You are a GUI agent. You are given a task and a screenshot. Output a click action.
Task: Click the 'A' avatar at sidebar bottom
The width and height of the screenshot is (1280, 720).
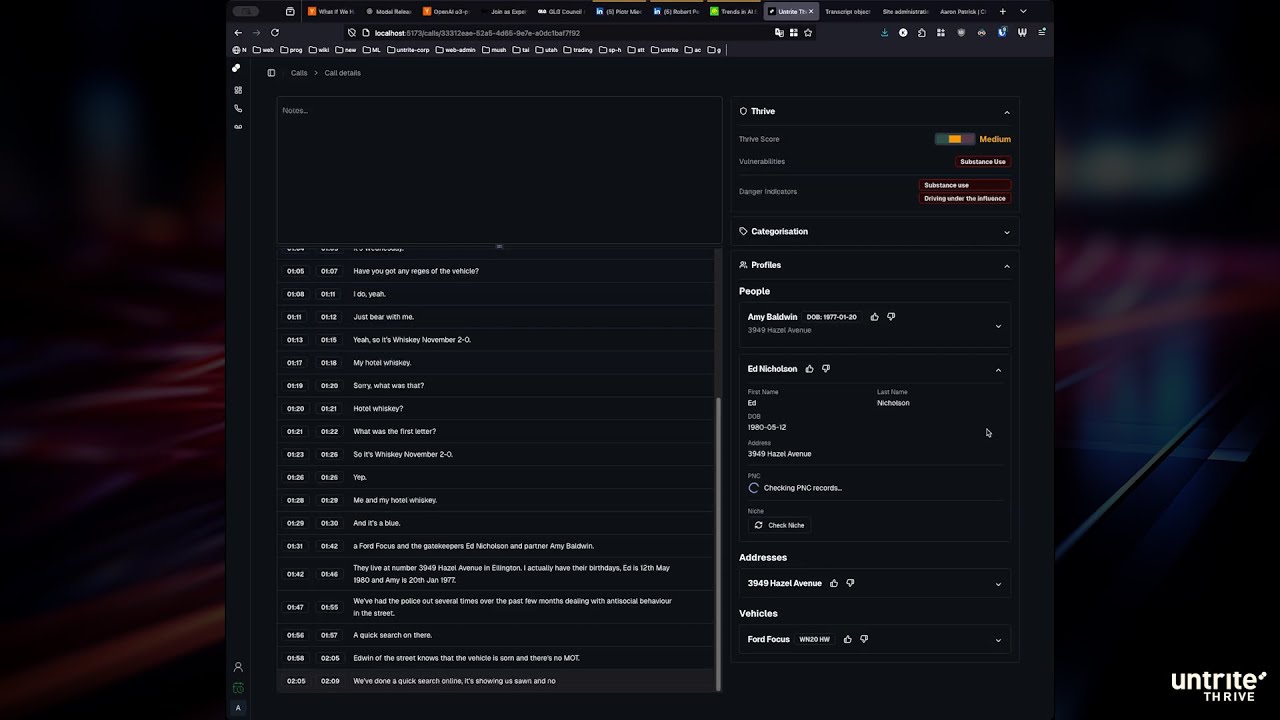click(238, 708)
